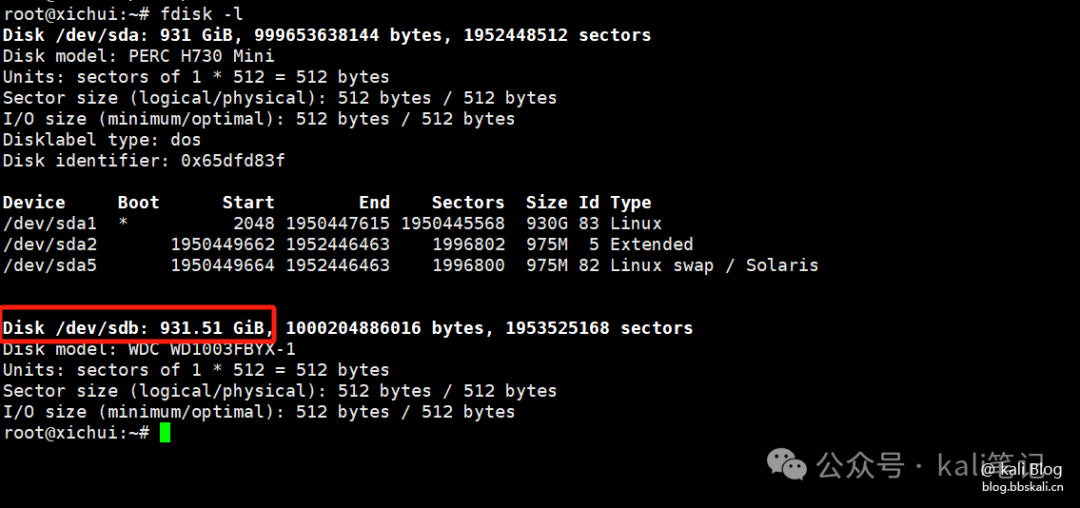
Task: Click the 'Type' column header
Action: click(x=630, y=202)
